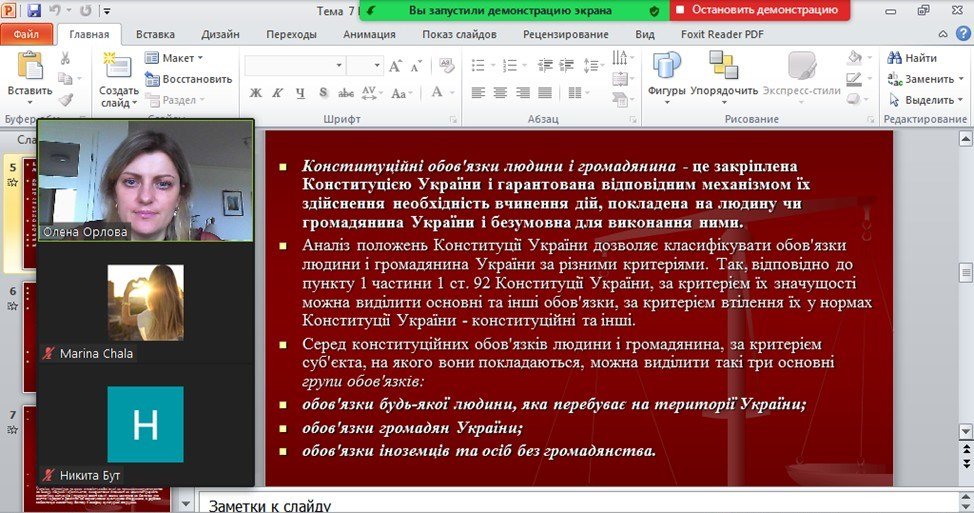This screenshot has width=974, height=513.
Task: Click the shape fill bucket icon
Action: coord(855,58)
